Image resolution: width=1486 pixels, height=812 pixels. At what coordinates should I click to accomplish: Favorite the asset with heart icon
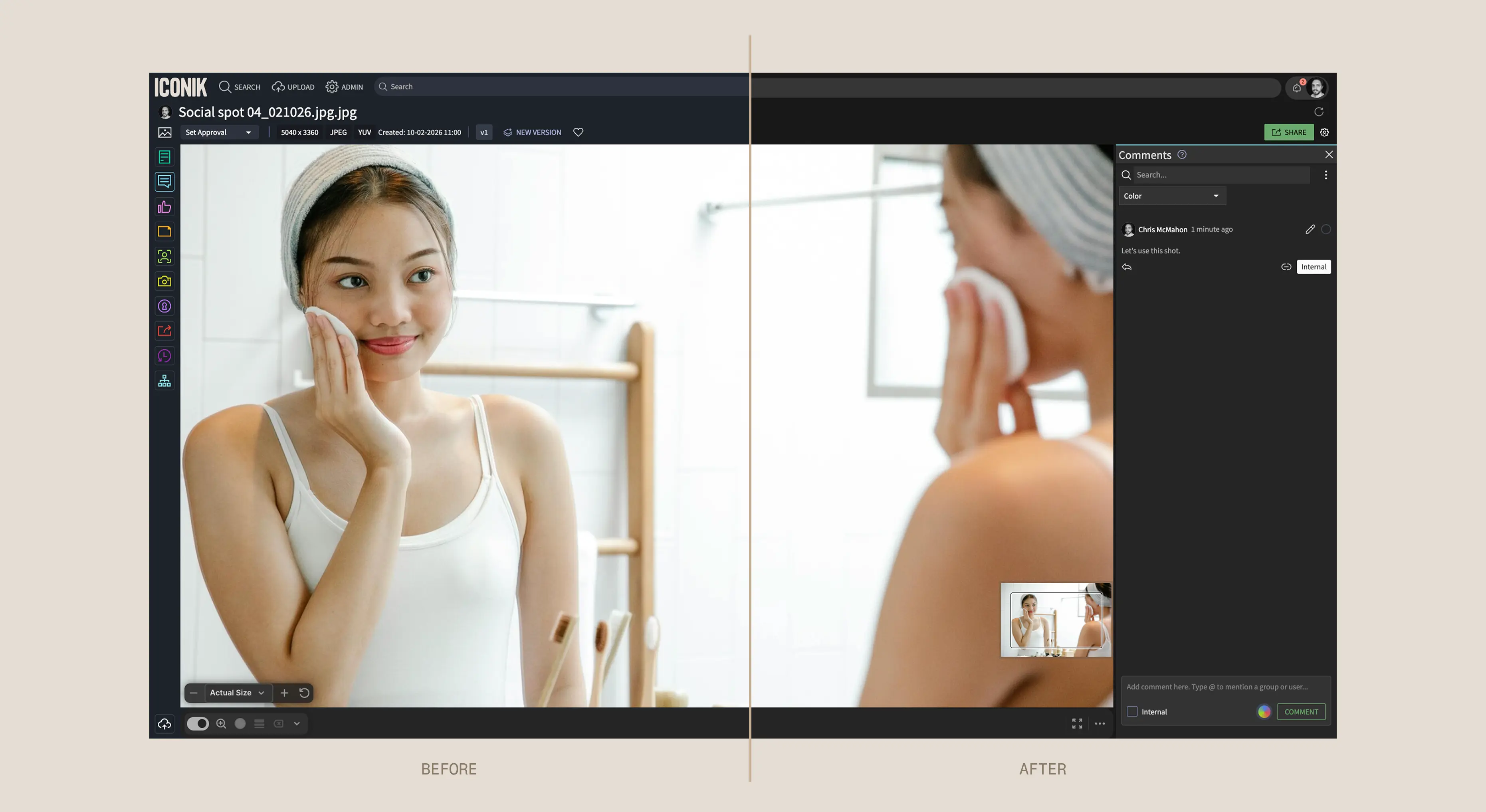[x=578, y=132]
